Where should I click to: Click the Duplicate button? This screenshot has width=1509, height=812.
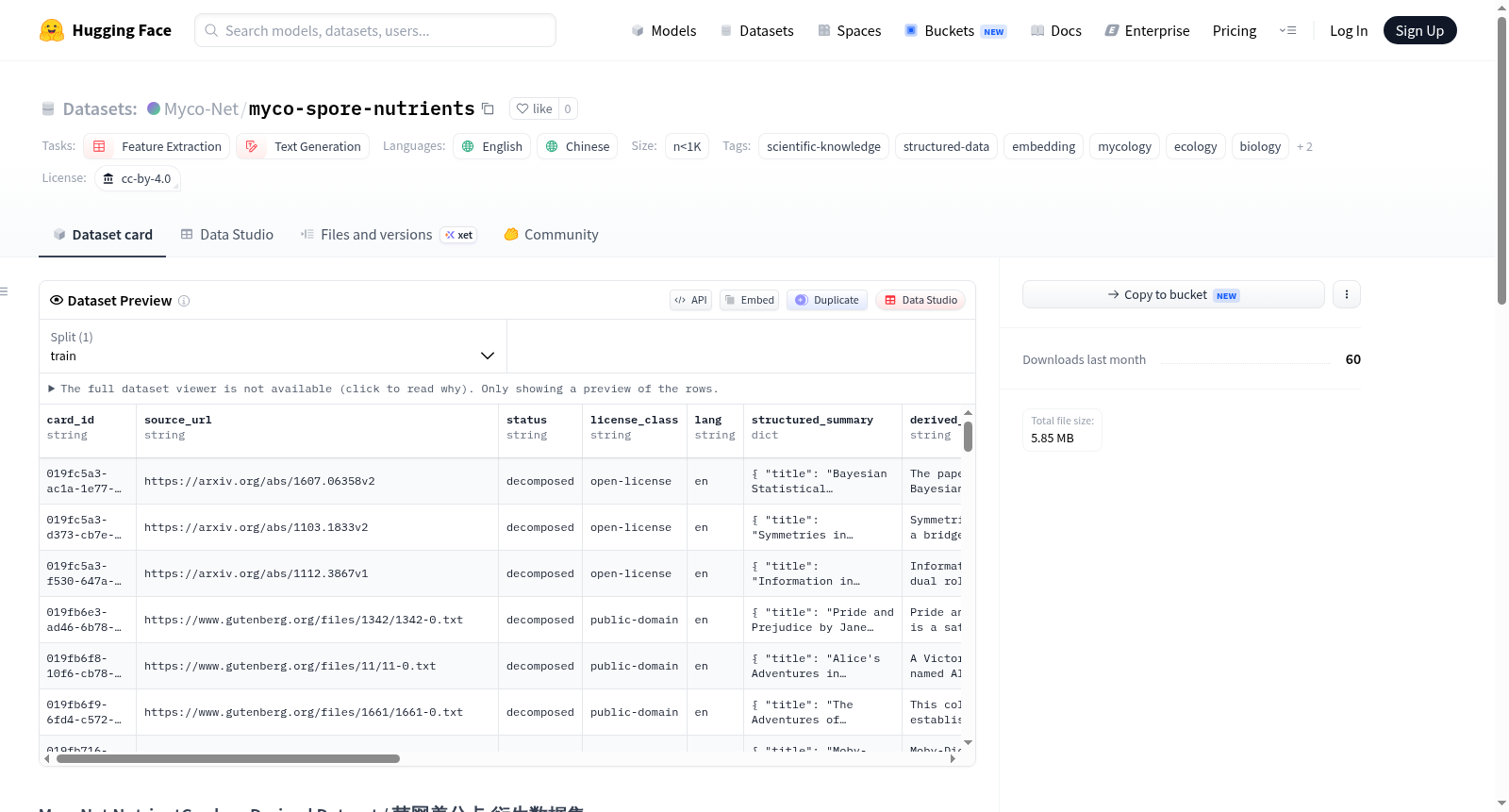827,300
